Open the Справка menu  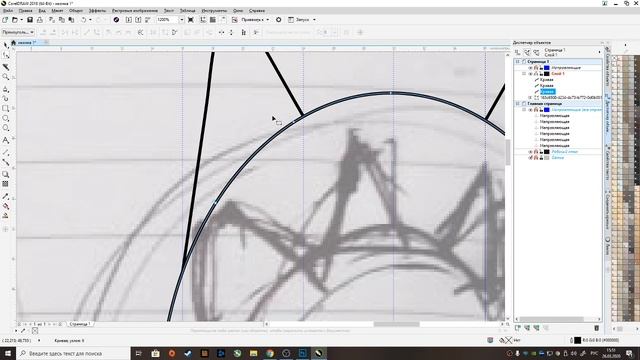[257, 11]
